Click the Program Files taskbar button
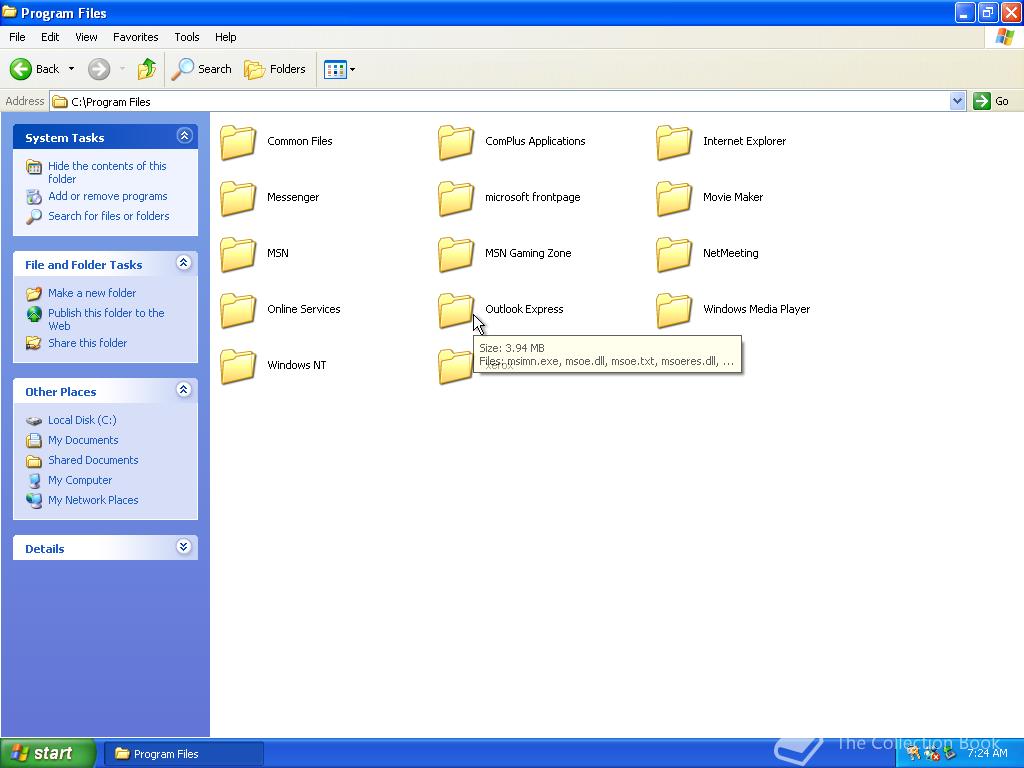 tap(185, 754)
